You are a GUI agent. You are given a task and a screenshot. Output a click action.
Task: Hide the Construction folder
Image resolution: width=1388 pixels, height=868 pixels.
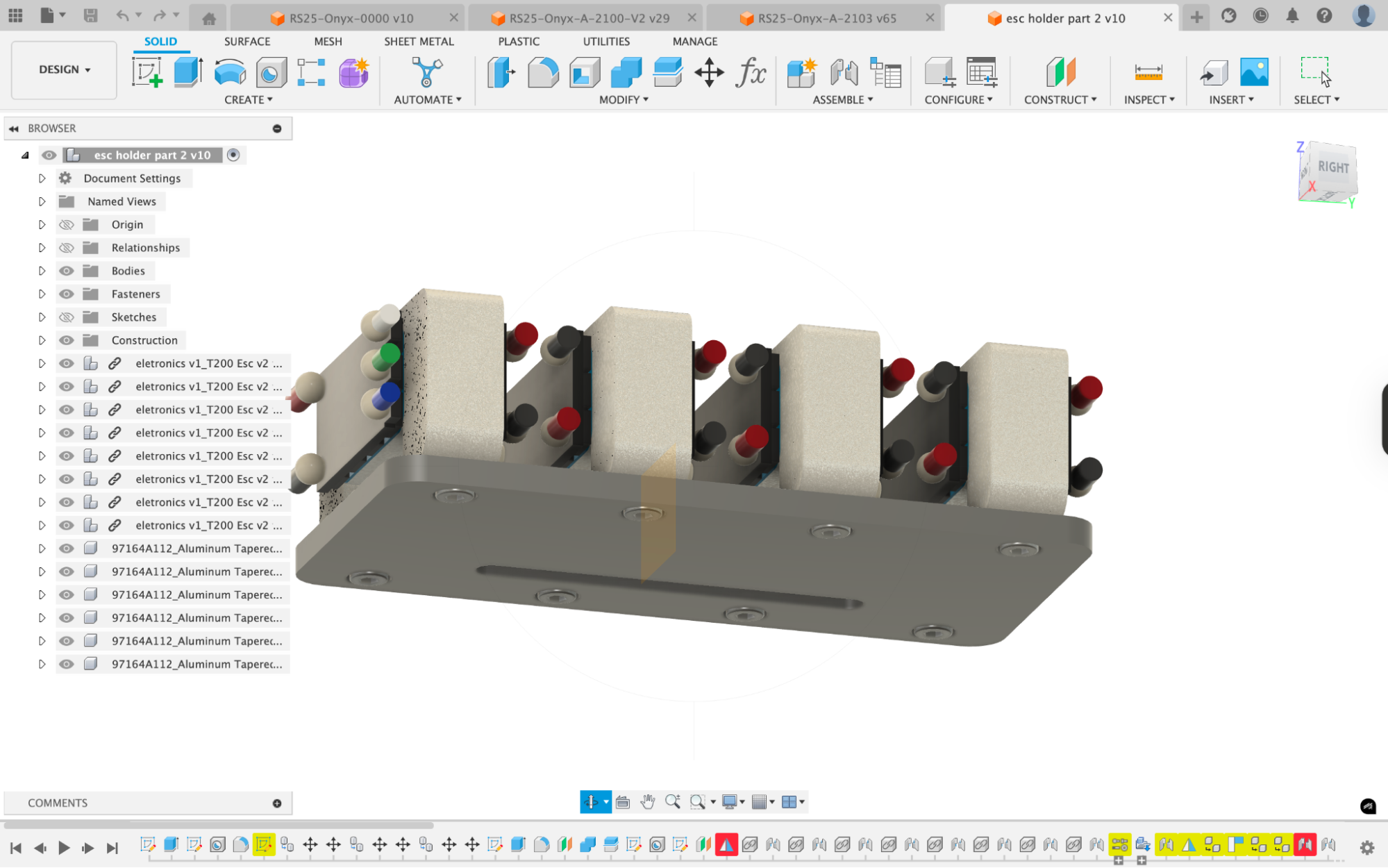(67, 340)
